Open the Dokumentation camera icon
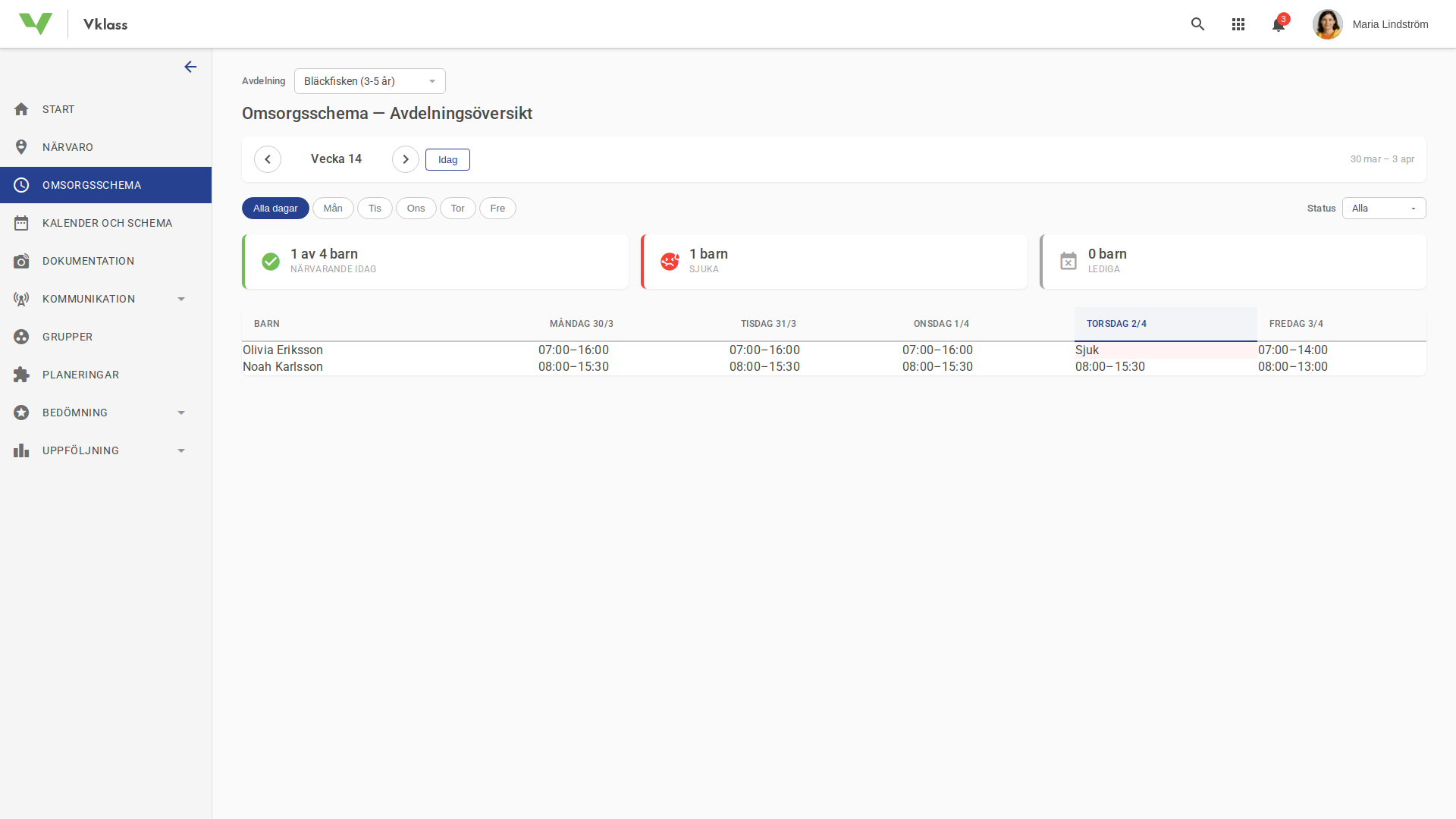This screenshot has width=1456, height=819. 21,261
